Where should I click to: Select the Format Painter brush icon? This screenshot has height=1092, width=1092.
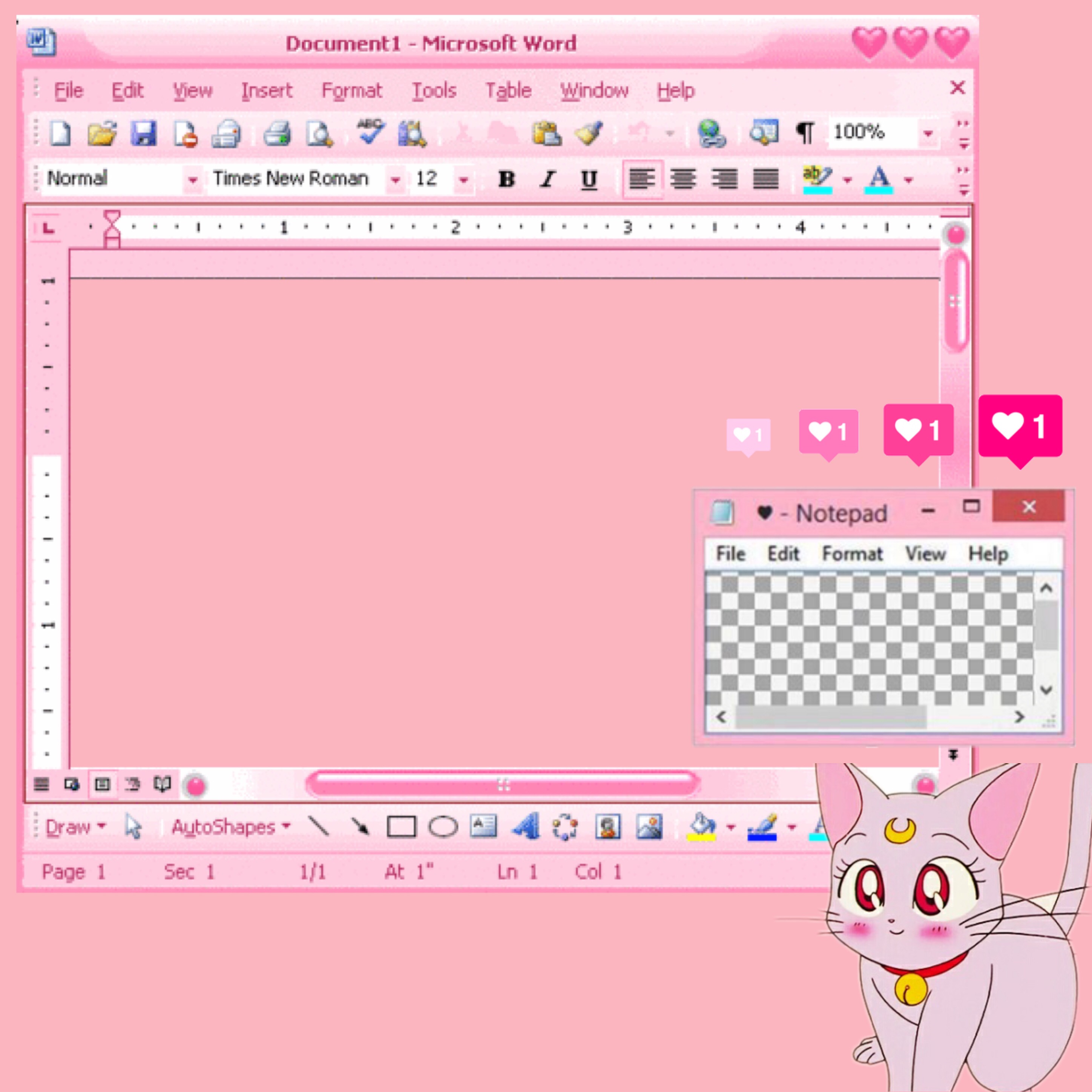(x=589, y=133)
